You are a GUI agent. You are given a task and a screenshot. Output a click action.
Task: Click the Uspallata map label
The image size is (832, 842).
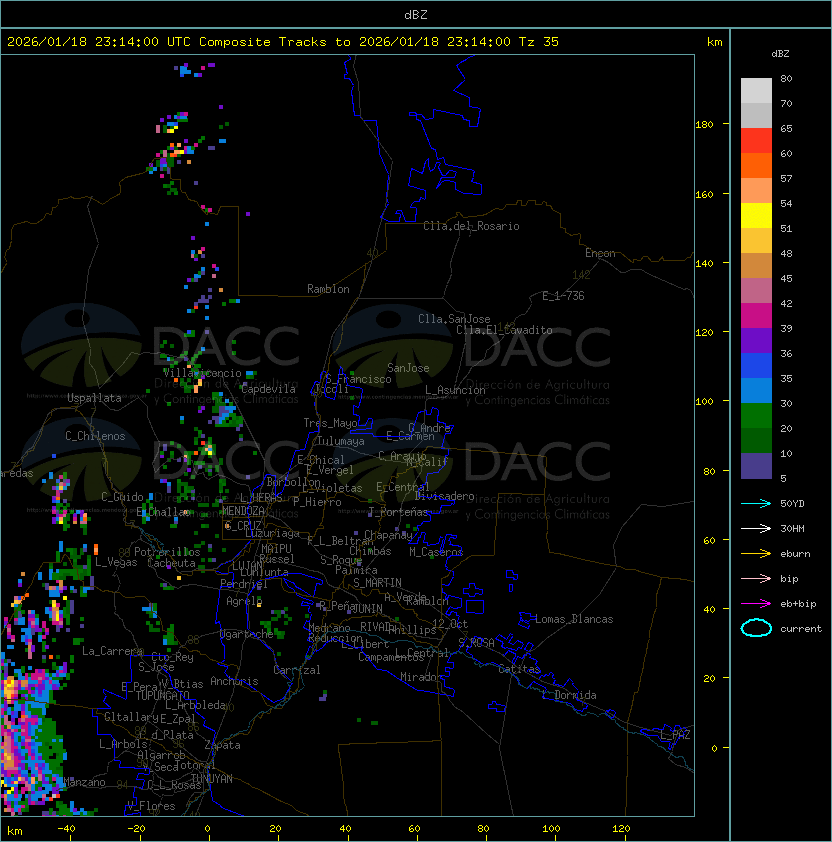(x=94, y=398)
